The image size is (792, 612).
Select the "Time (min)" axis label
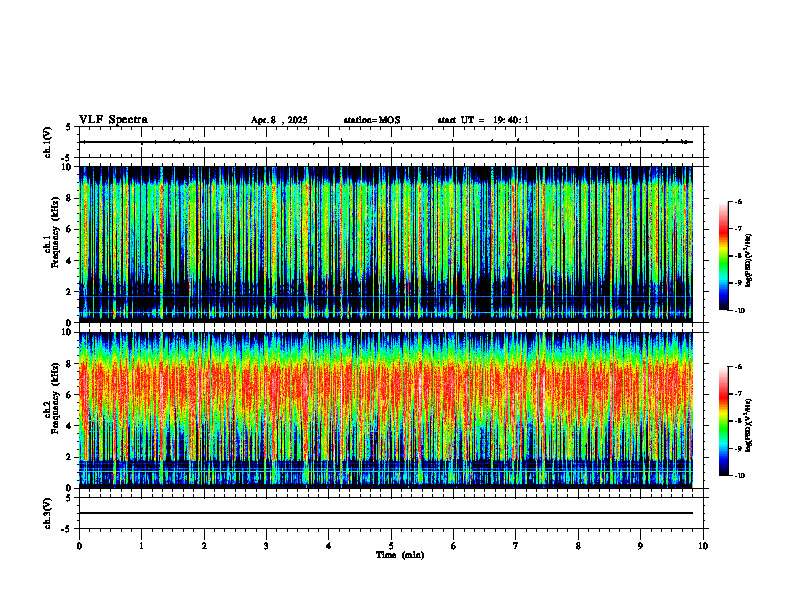point(400,555)
